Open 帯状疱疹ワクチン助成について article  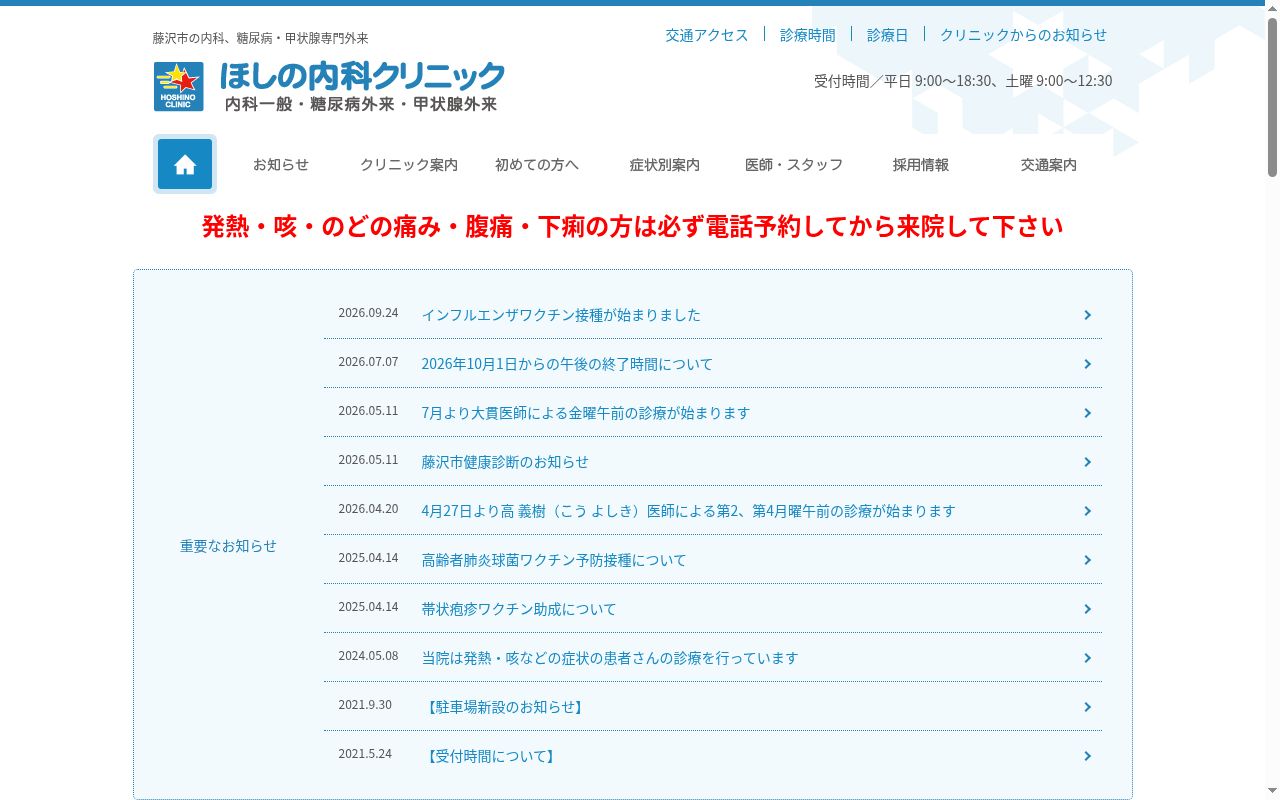(x=519, y=609)
